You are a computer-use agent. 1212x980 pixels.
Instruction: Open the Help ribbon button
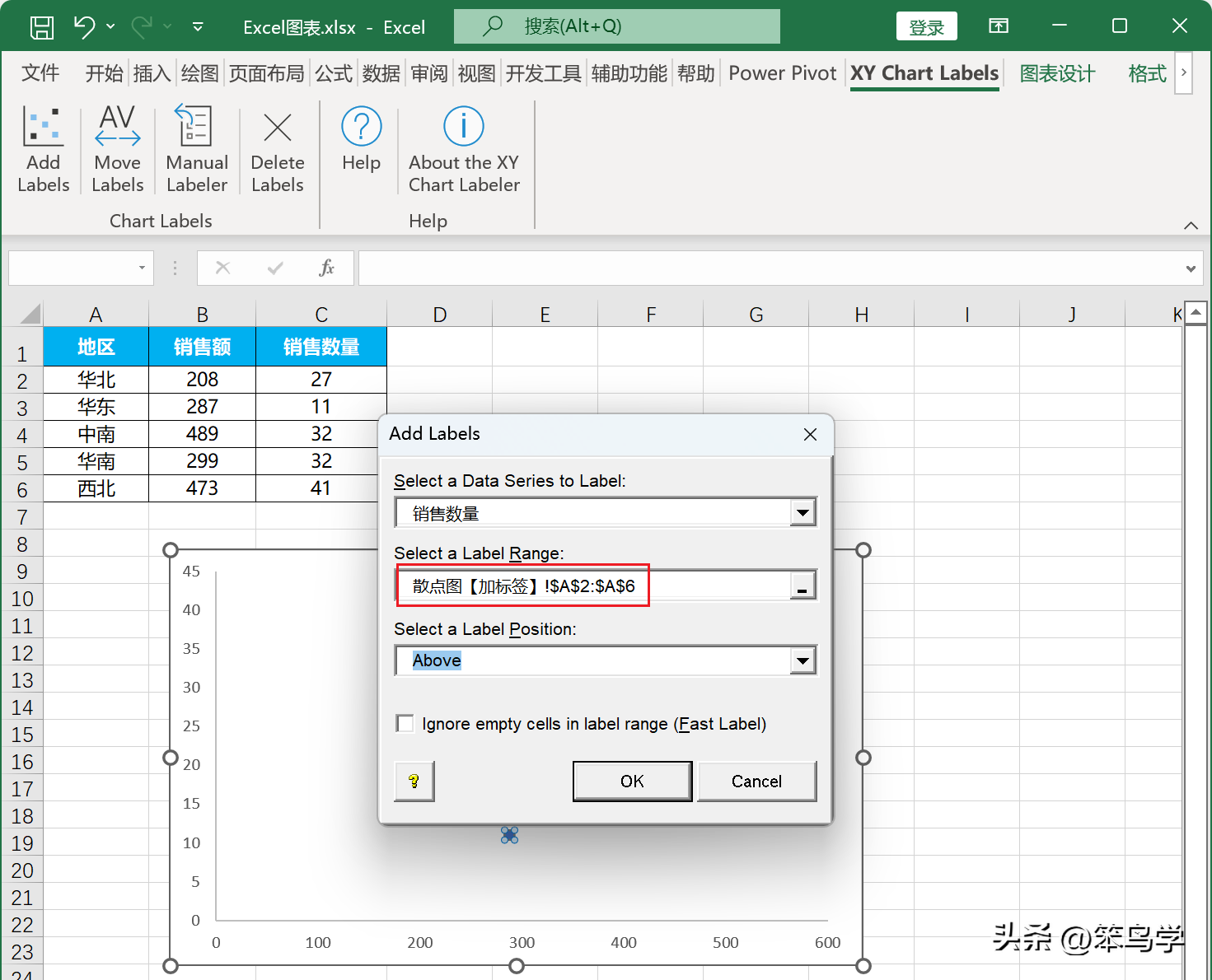(361, 139)
